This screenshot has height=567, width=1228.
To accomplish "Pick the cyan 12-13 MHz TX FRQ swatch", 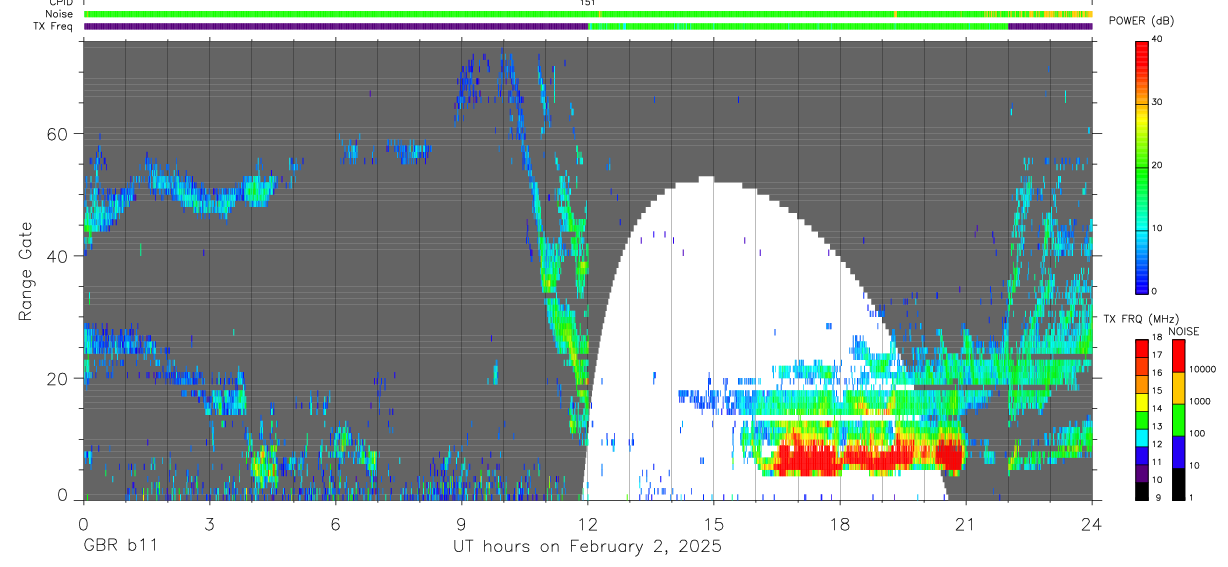I will coord(1141,438).
